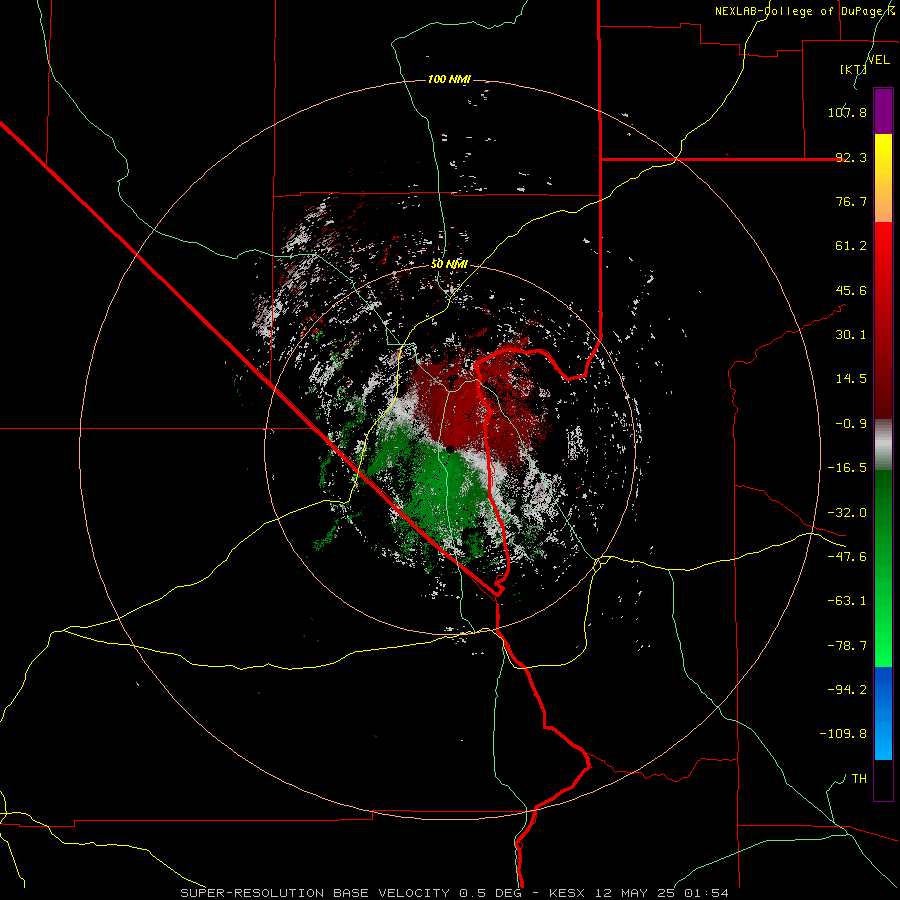Pick the gray near-zero segment of the color bar
This screenshot has width=900, height=900.
click(x=883, y=445)
